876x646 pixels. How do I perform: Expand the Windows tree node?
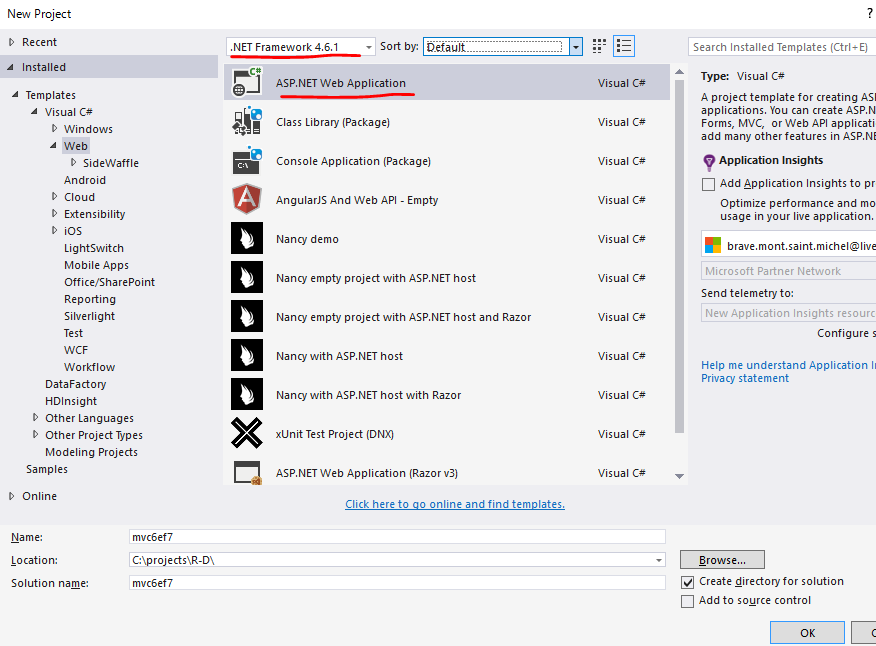54,128
